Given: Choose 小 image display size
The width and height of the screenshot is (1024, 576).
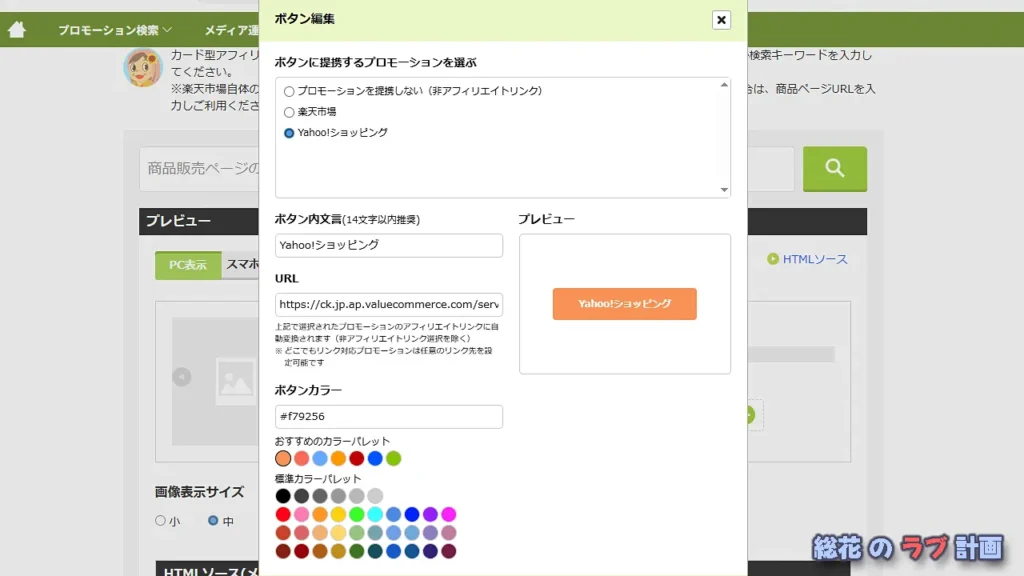Looking at the screenshot, I should (x=160, y=520).
